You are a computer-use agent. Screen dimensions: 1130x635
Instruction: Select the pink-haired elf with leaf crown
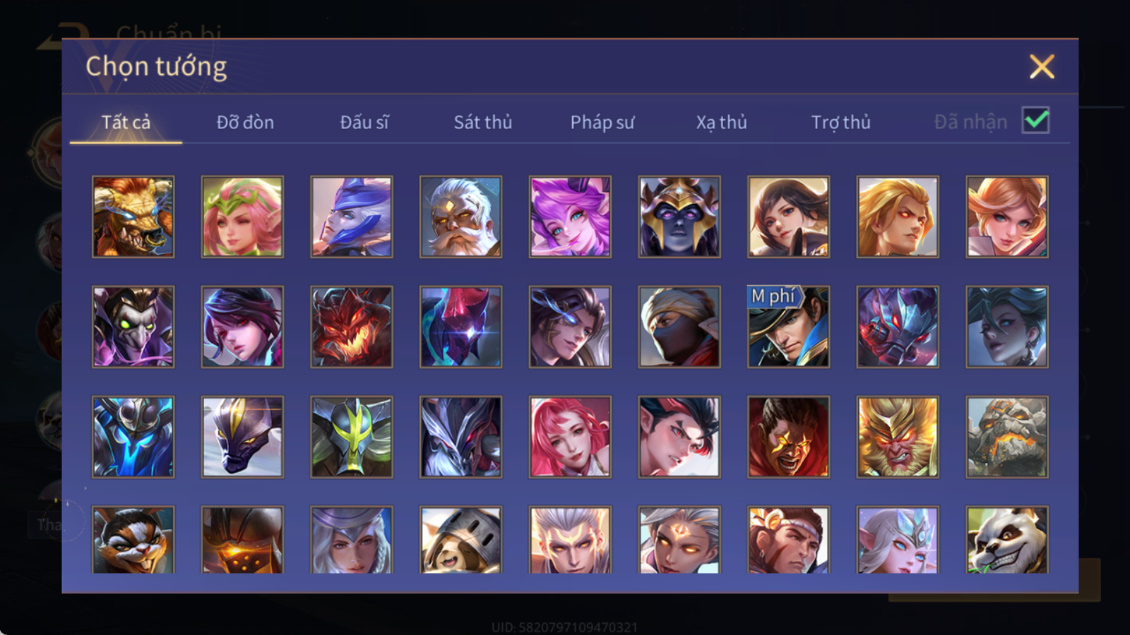tap(242, 217)
